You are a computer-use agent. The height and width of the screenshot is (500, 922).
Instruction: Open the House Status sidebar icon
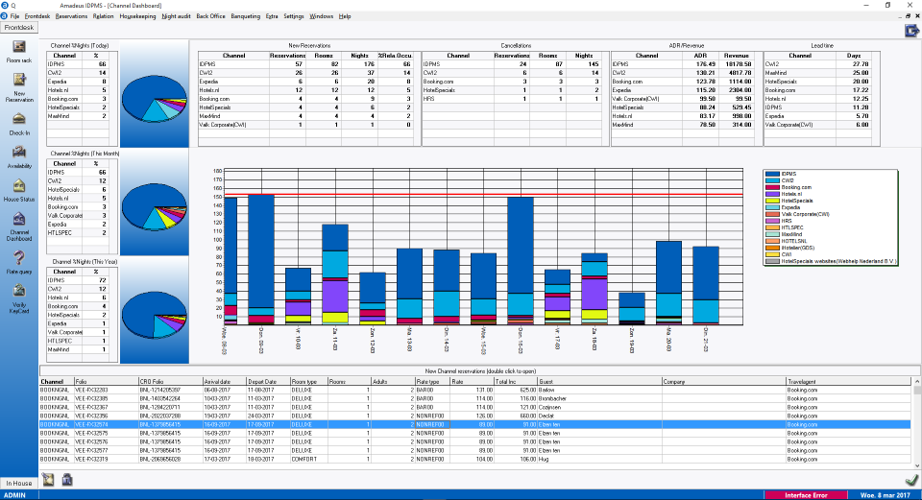click(x=19, y=185)
